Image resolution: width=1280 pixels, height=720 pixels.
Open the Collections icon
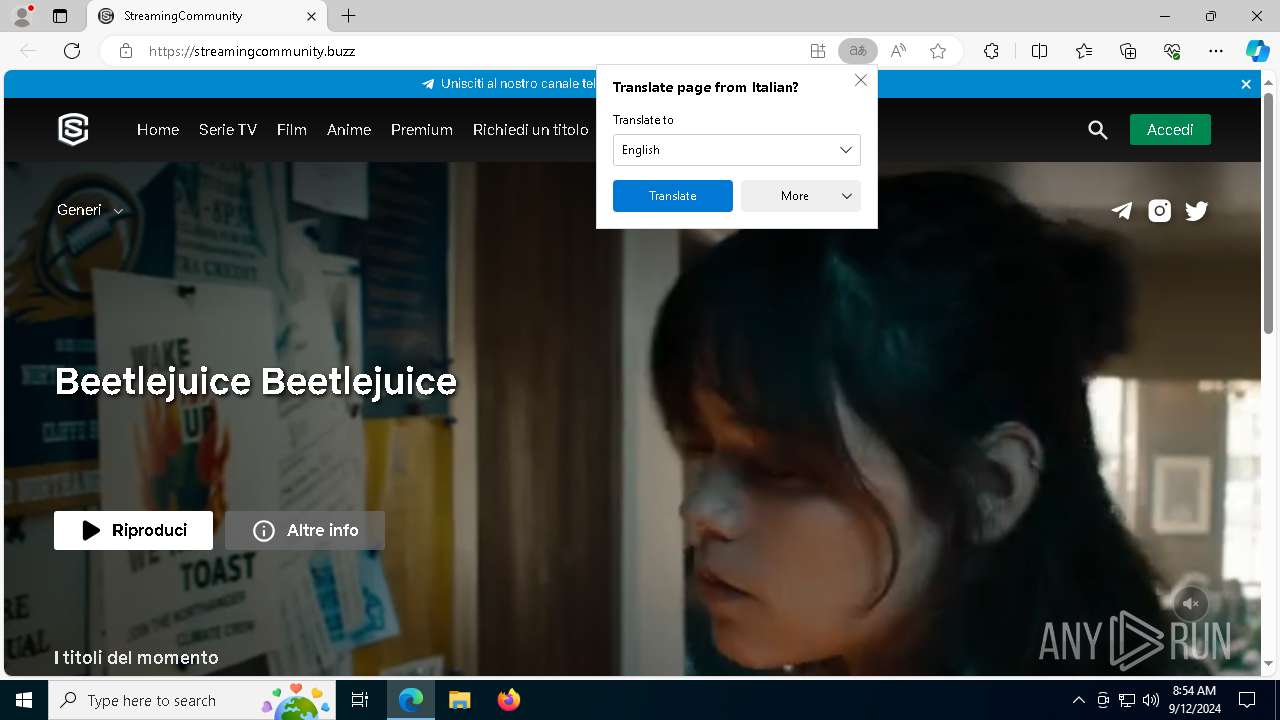pyautogui.click(x=1128, y=51)
